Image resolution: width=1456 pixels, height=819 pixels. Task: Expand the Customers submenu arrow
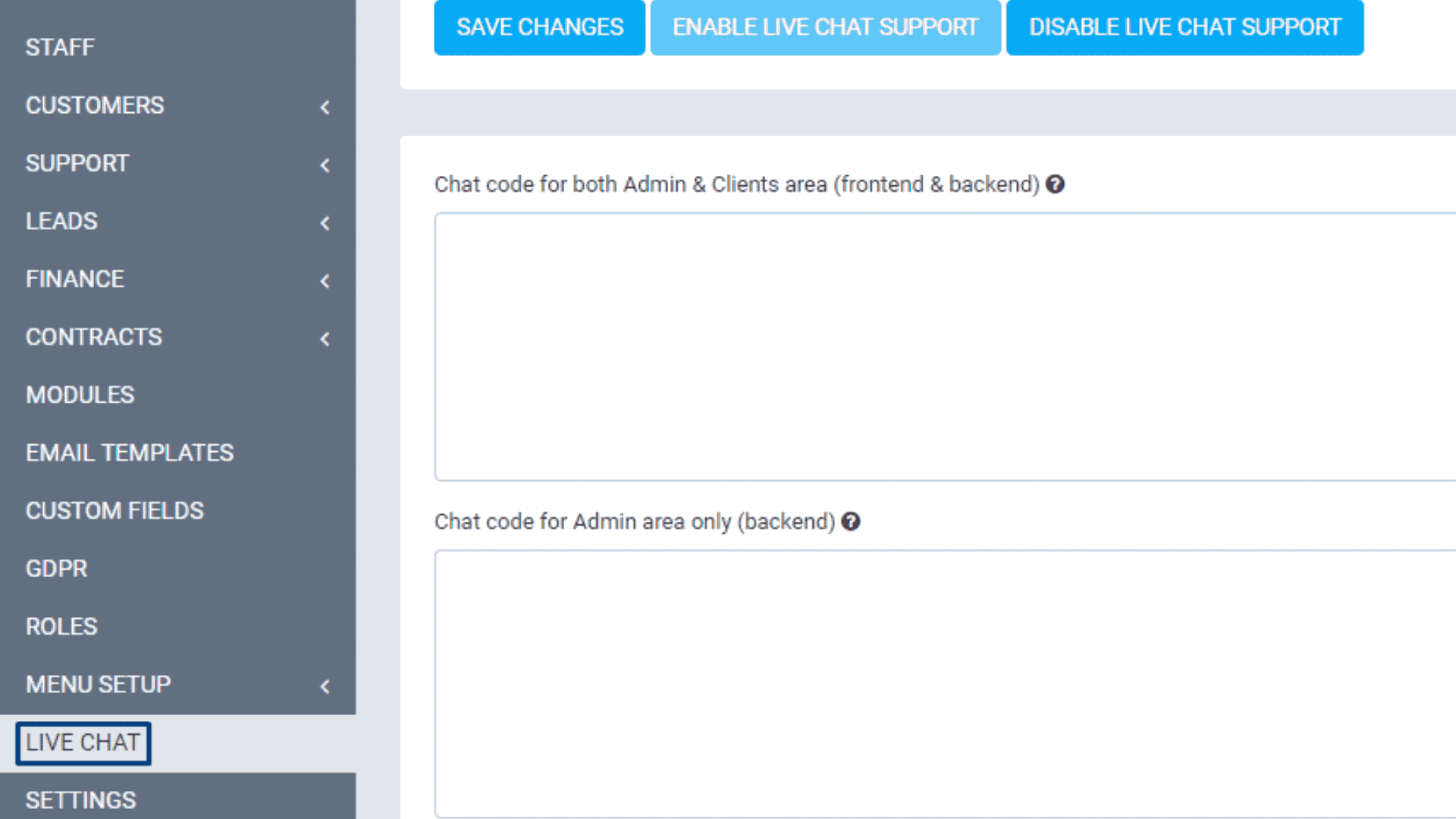(325, 107)
